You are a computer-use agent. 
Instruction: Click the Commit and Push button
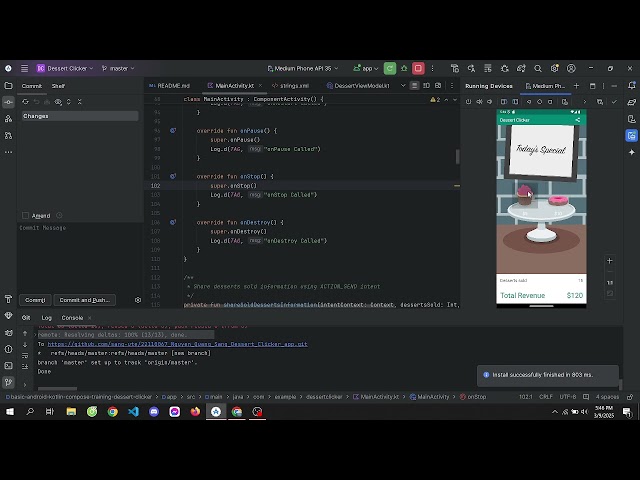pos(84,300)
